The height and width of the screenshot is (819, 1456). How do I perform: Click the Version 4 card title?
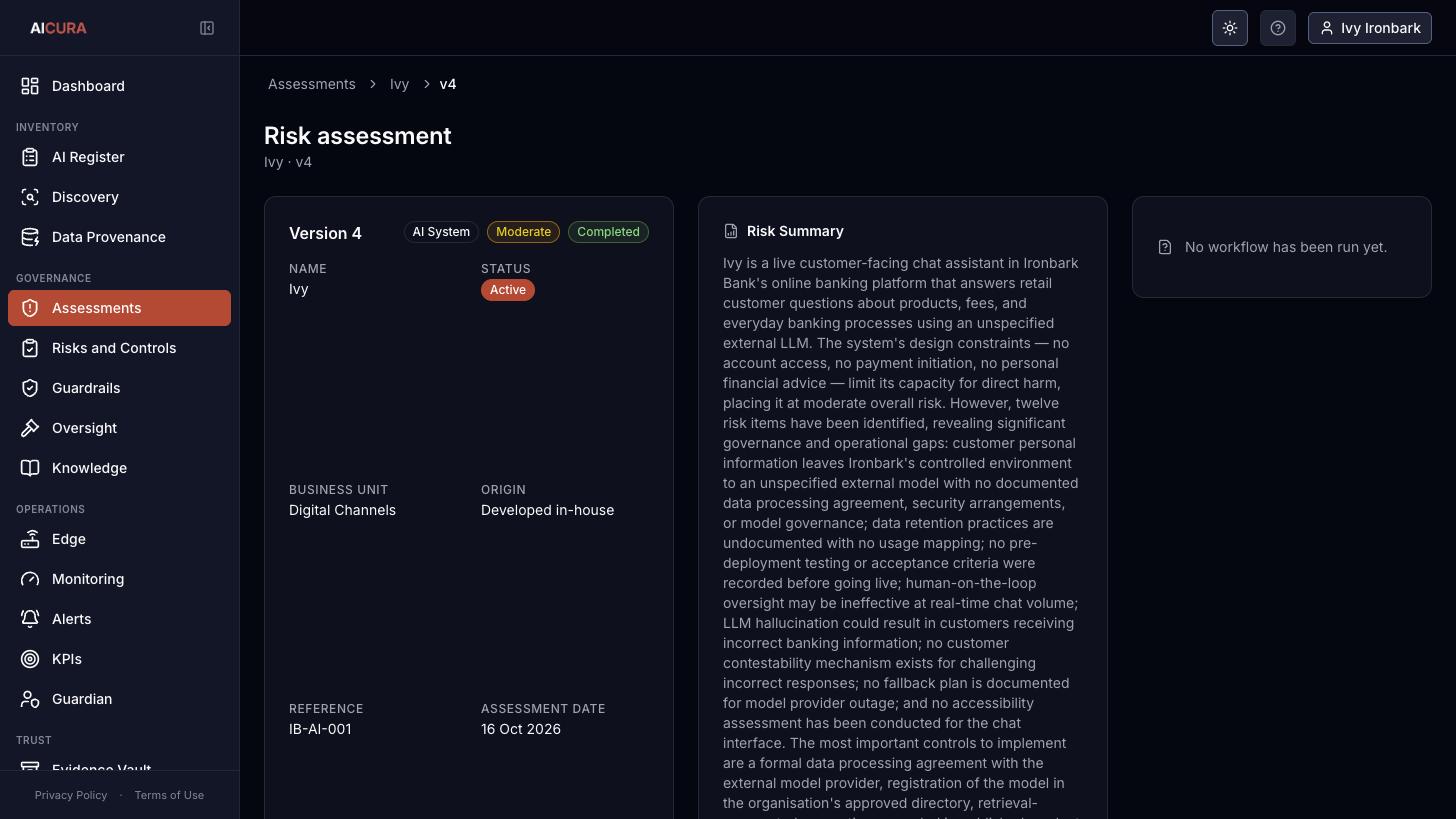coord(325,233)
